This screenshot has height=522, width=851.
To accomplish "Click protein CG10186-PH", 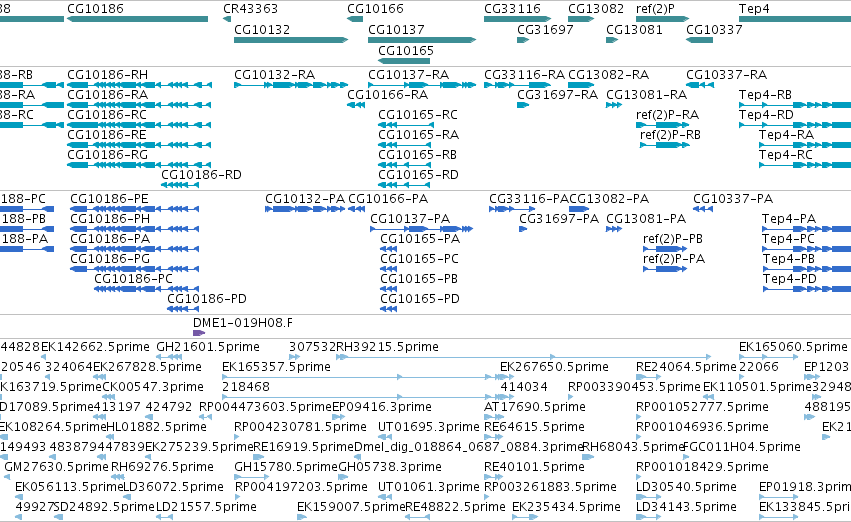I will 134,229.
